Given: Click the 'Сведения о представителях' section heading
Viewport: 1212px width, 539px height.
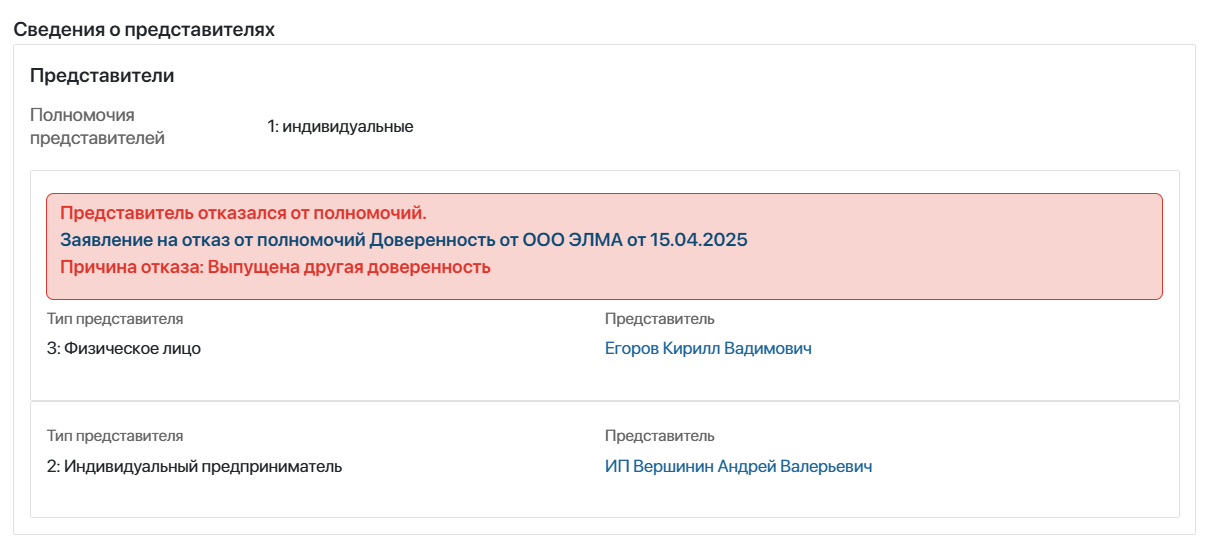Looking at the screenshot, I should pyautogui.click(x=144, y=29).
